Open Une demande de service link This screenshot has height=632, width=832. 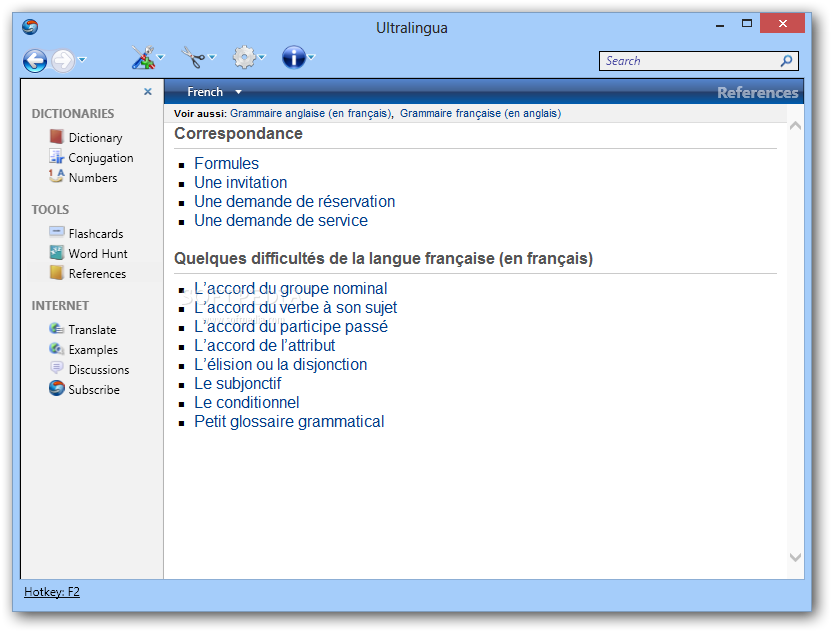281,221
